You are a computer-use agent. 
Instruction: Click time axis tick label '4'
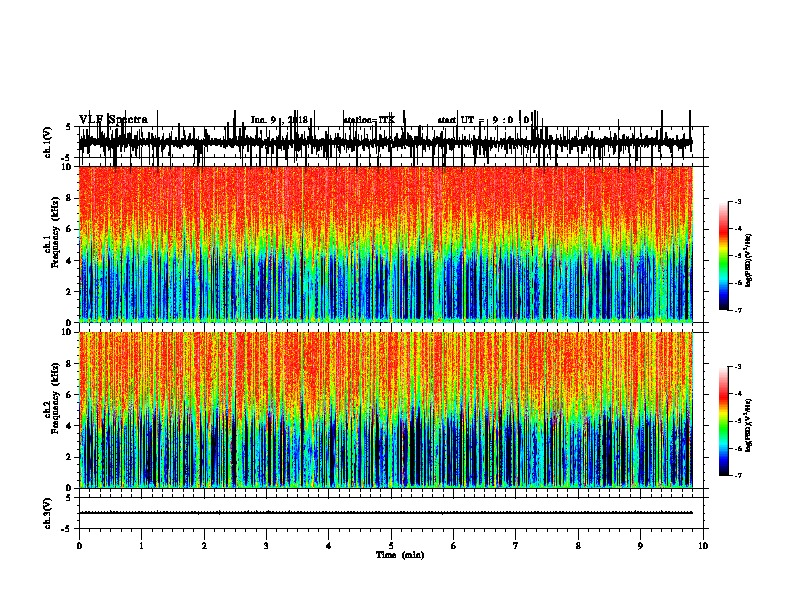coord(329,546)
